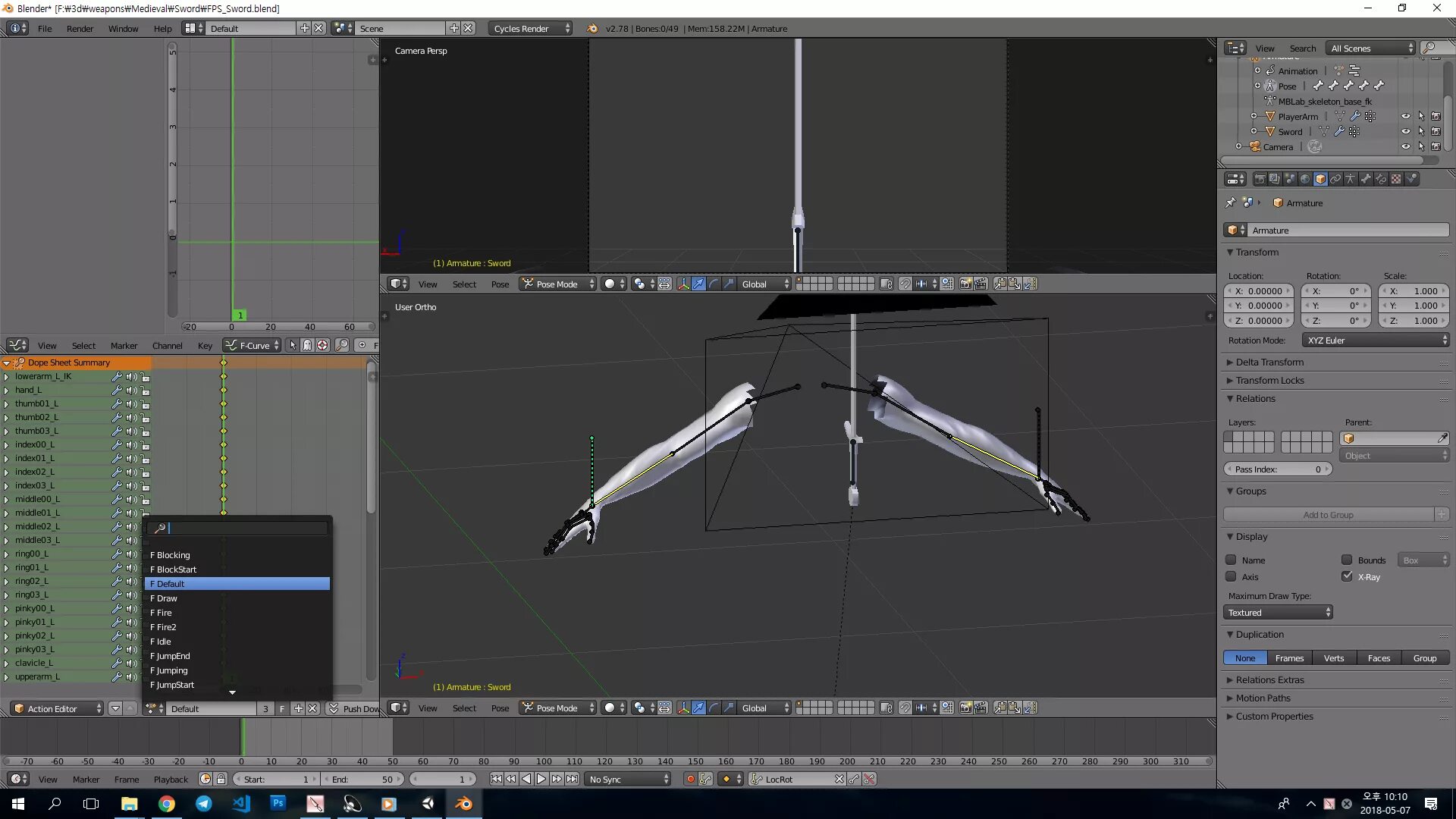
Task: Expand the Custom Properties panel
Action: point(1274,716)
